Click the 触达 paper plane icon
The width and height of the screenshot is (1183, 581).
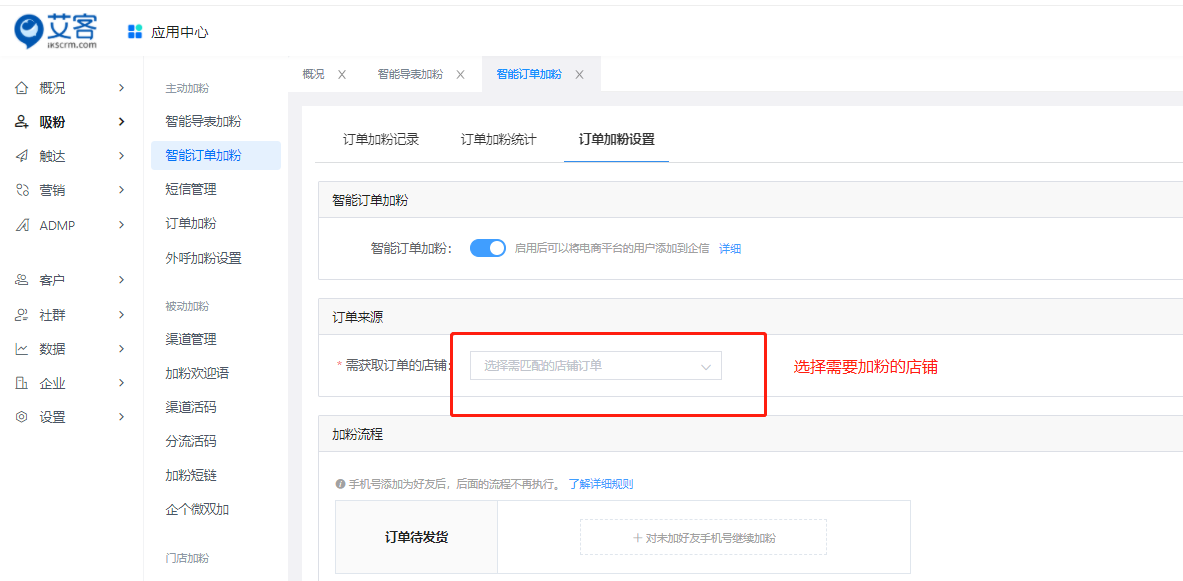[x=21, y=156]
